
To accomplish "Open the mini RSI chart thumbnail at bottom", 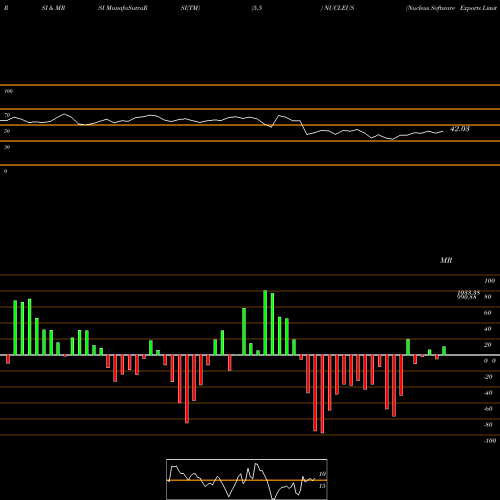I will [247, 479].
